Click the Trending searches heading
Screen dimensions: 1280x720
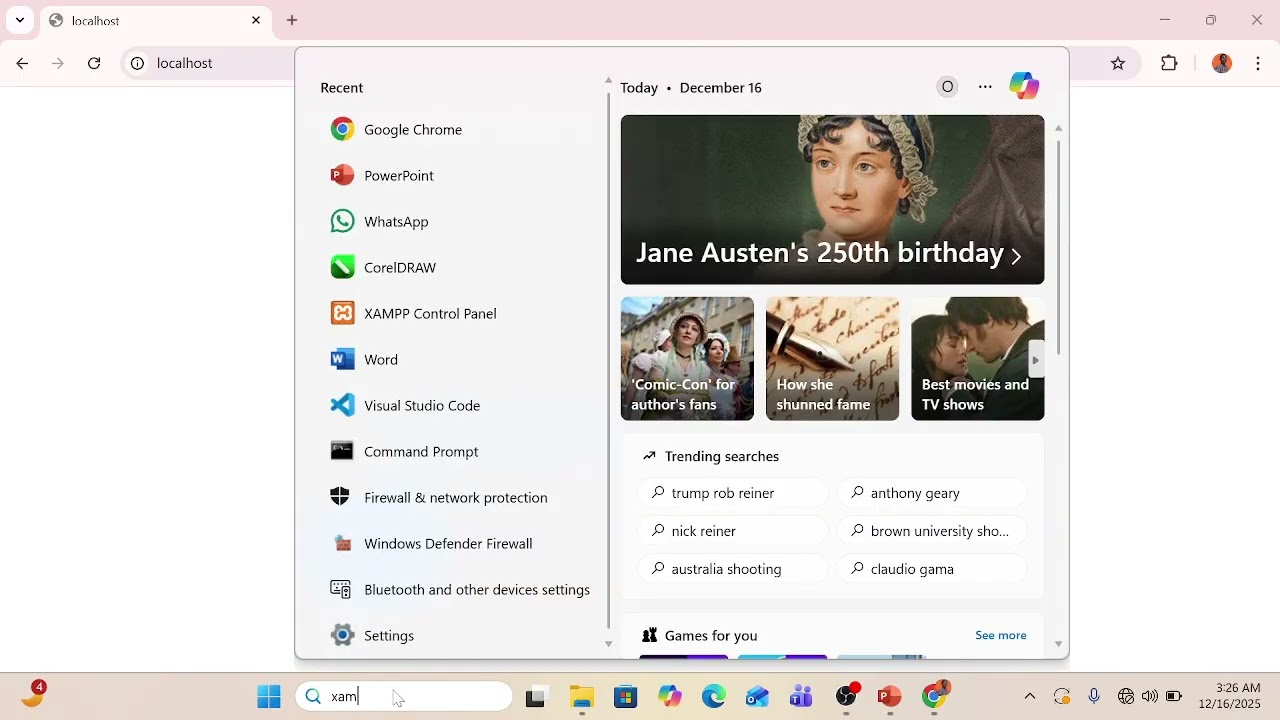721,456
